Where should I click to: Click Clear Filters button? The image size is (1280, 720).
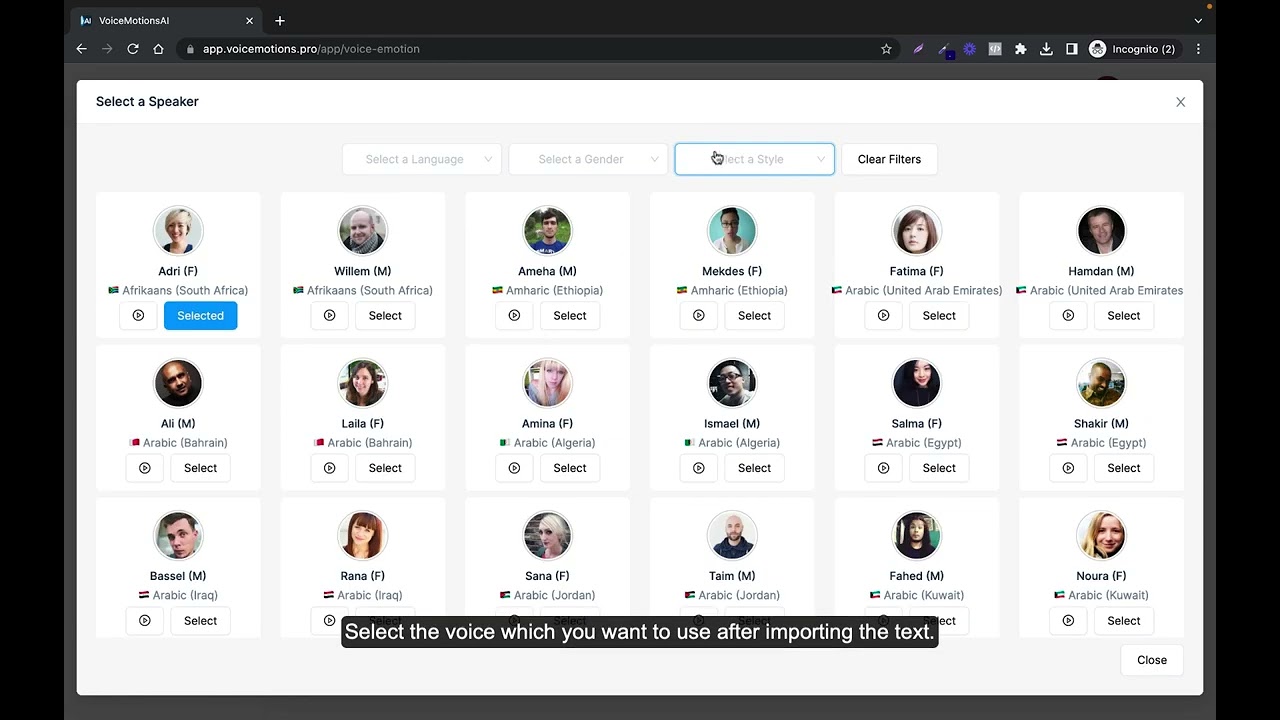[x=889, y=159]
